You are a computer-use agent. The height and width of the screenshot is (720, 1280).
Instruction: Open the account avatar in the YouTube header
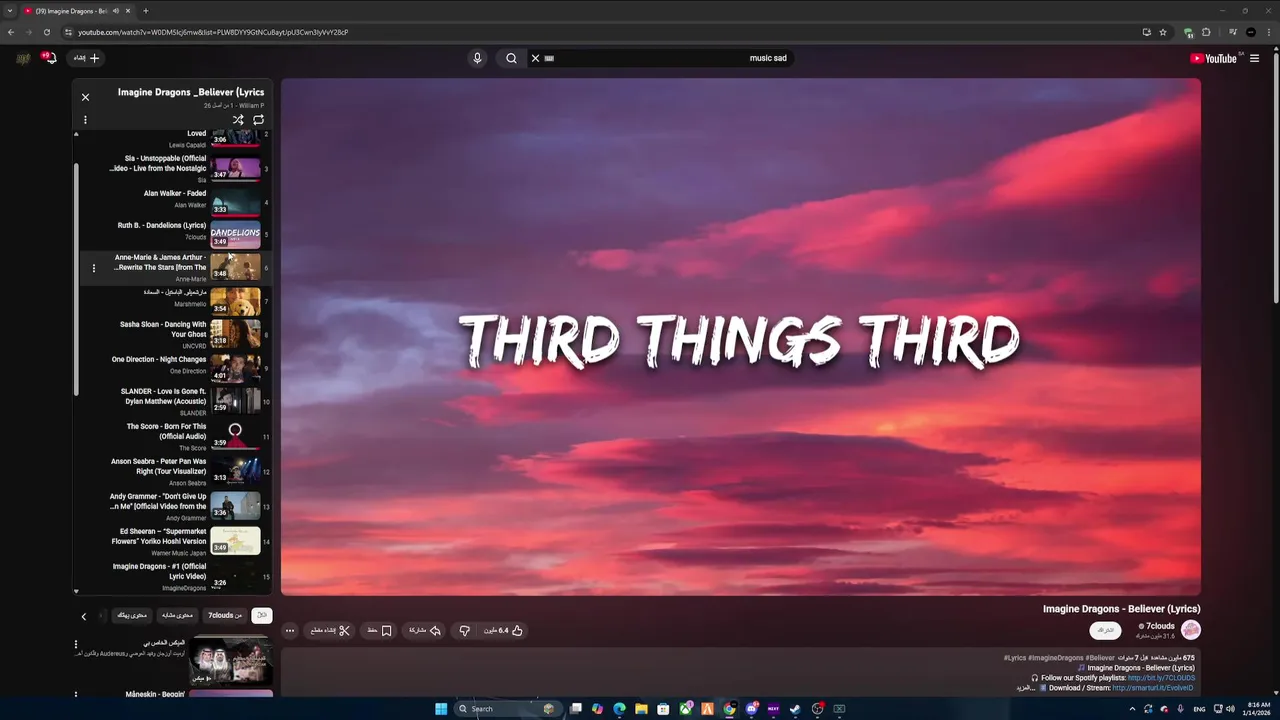click(23, 58)
